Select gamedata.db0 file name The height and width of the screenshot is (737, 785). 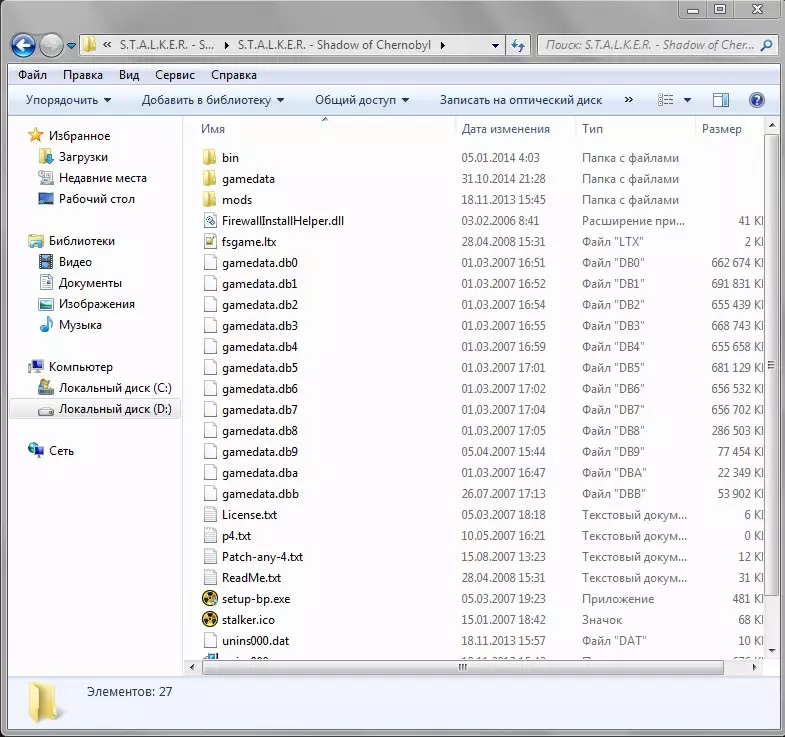(x=259, y=263)
